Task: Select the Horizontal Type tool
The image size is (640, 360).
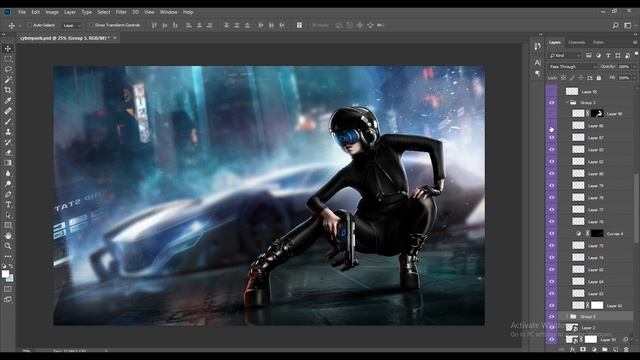Action: (x=8, y=204)
